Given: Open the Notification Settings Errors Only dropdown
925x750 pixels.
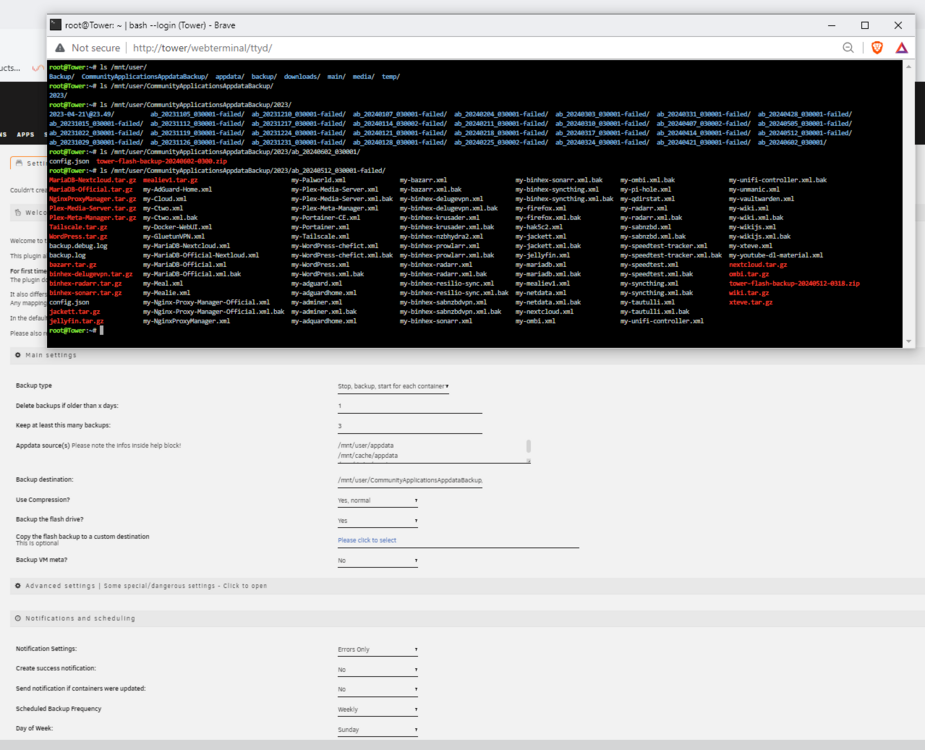Looking at the screenshot, I should 378,649.
